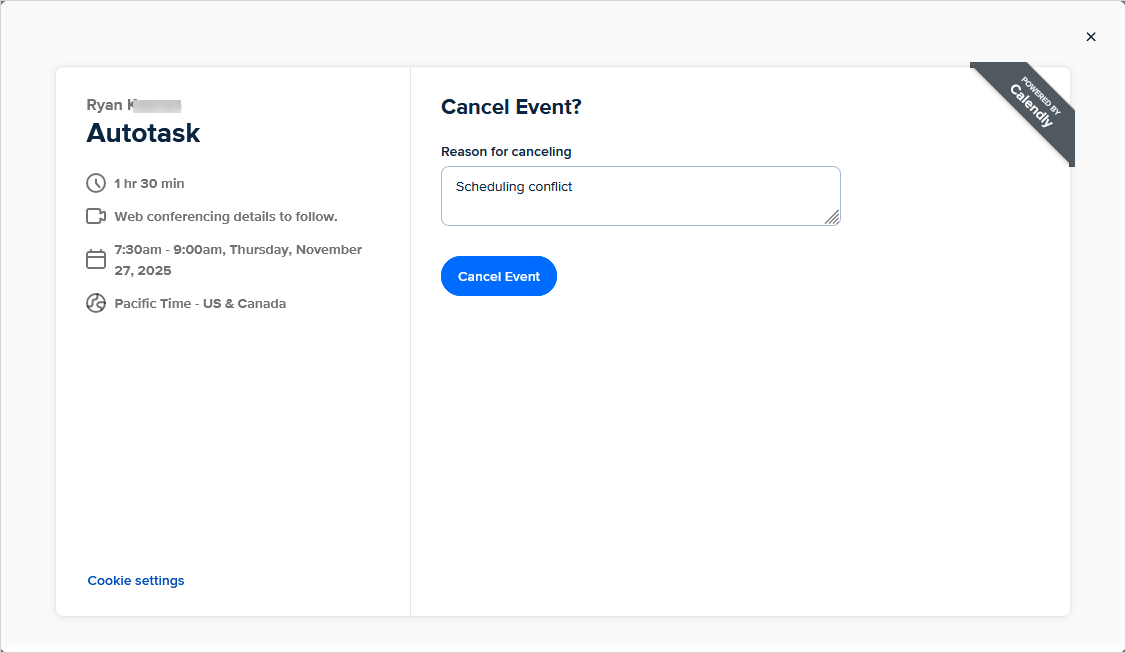Click the 1 hr 30 min duration text
The width and height of the screenshot is (1126, 653).
coord(149,183)
